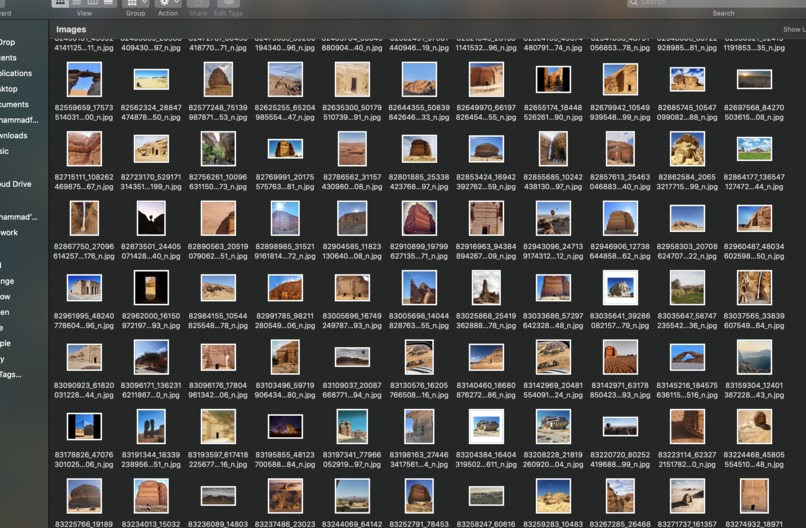The width and height of the screenshot is (806, 528).
Task: Click the Images section header
Action: coord(71,29)
